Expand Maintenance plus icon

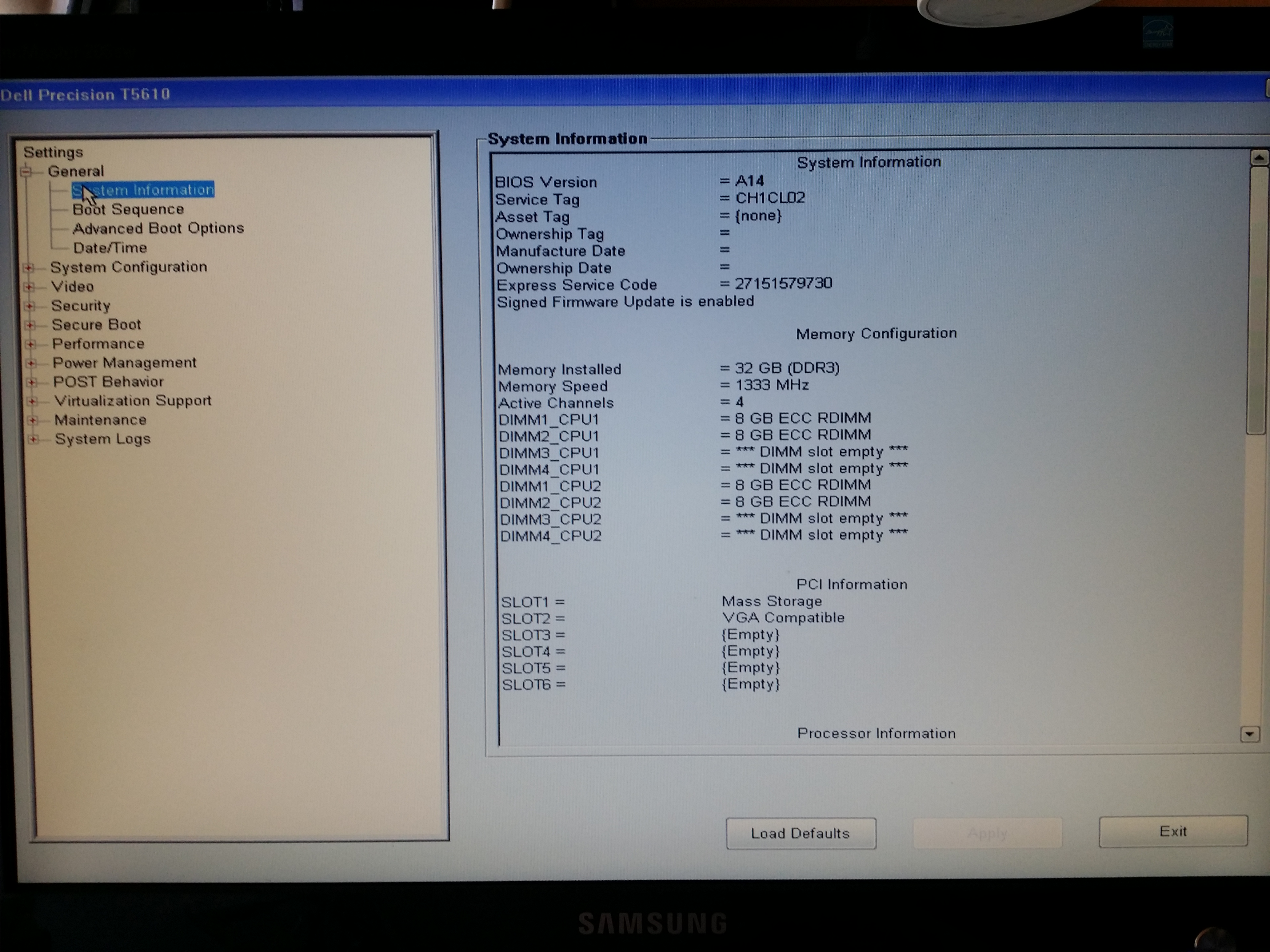tap(33, 421)
